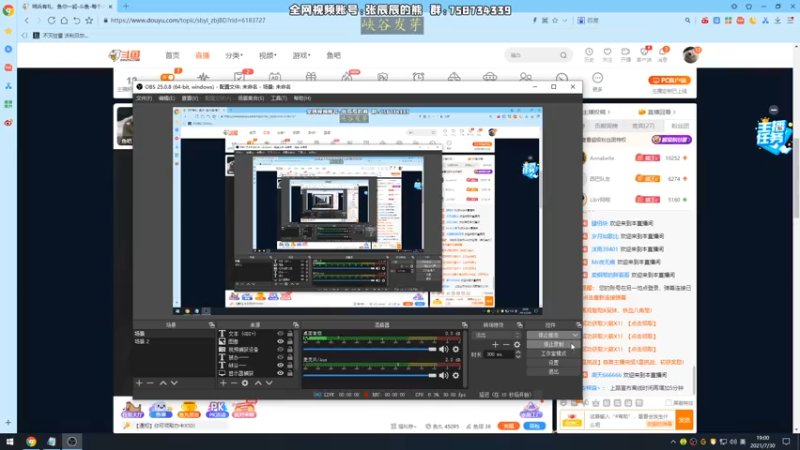Open source properties gear in Sources panel
This screenshot has height=450, width=800.
pyautogui.click(x=245, y=383)
